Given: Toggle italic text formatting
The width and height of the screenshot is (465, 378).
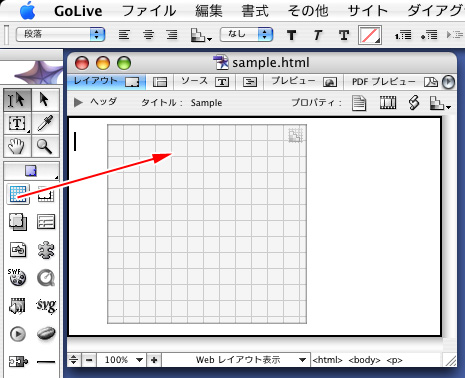Looking at the screenshot, I should [x=318, y=35].
